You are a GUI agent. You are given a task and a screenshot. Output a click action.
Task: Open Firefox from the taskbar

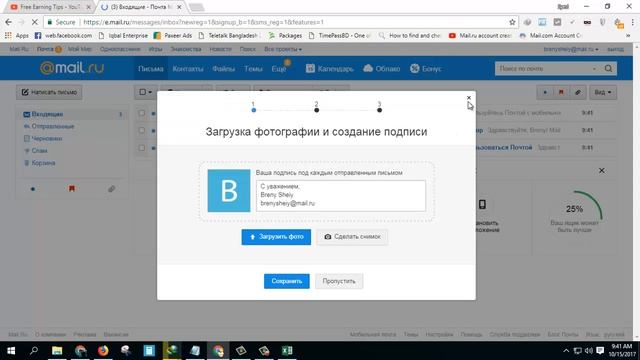pos(103,351)
